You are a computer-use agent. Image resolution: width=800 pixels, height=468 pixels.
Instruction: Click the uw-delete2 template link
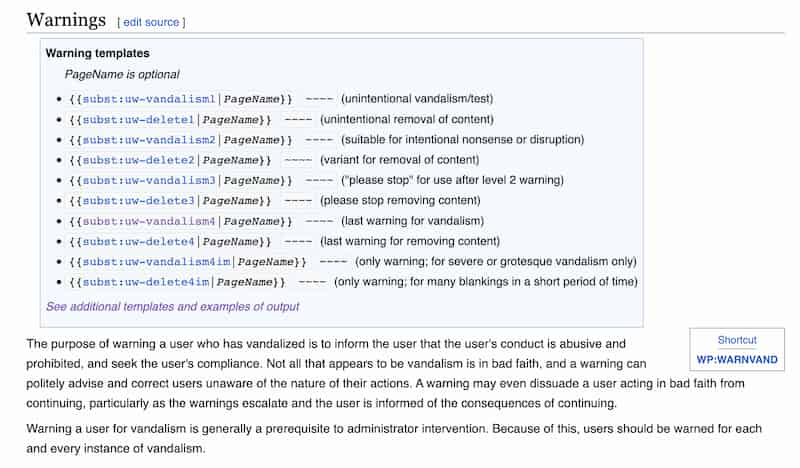(138, 160)
